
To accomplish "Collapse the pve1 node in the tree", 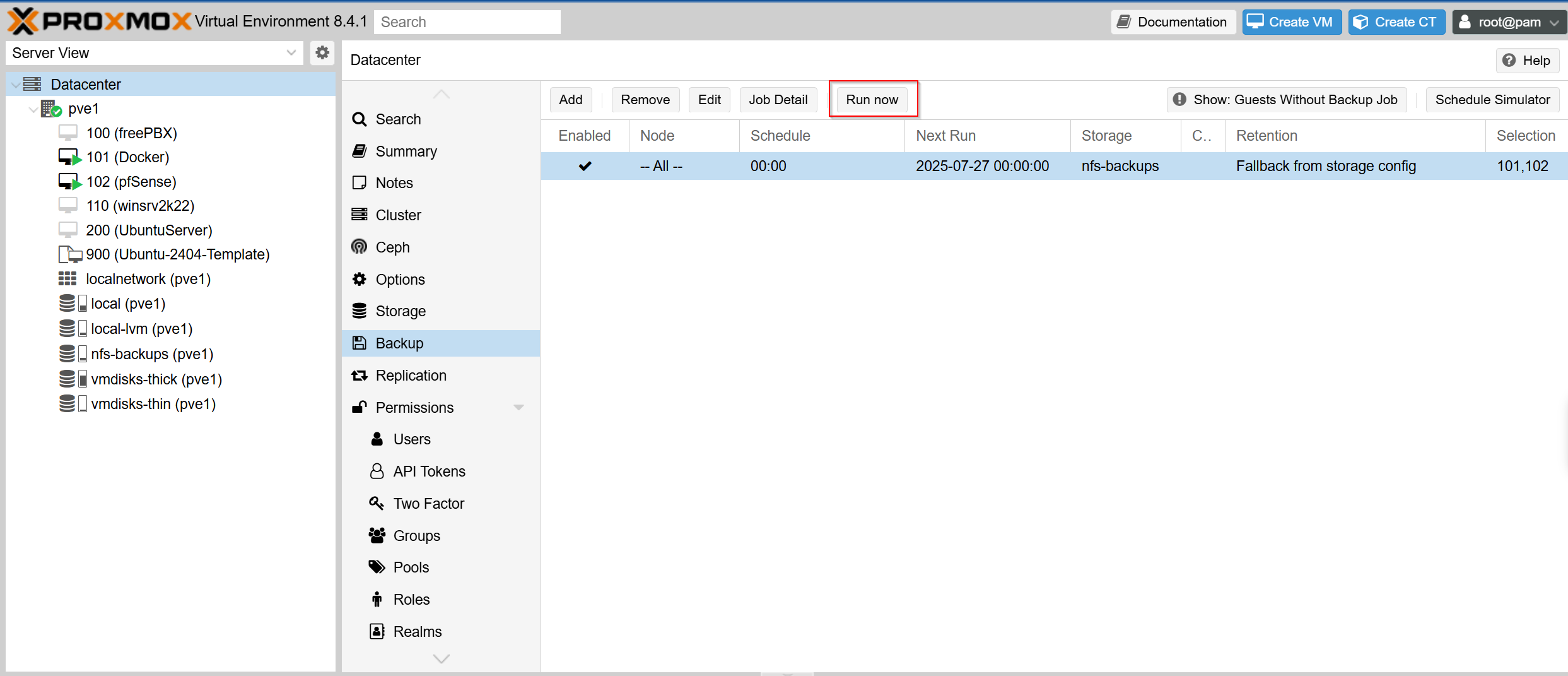I will [33, 109].
